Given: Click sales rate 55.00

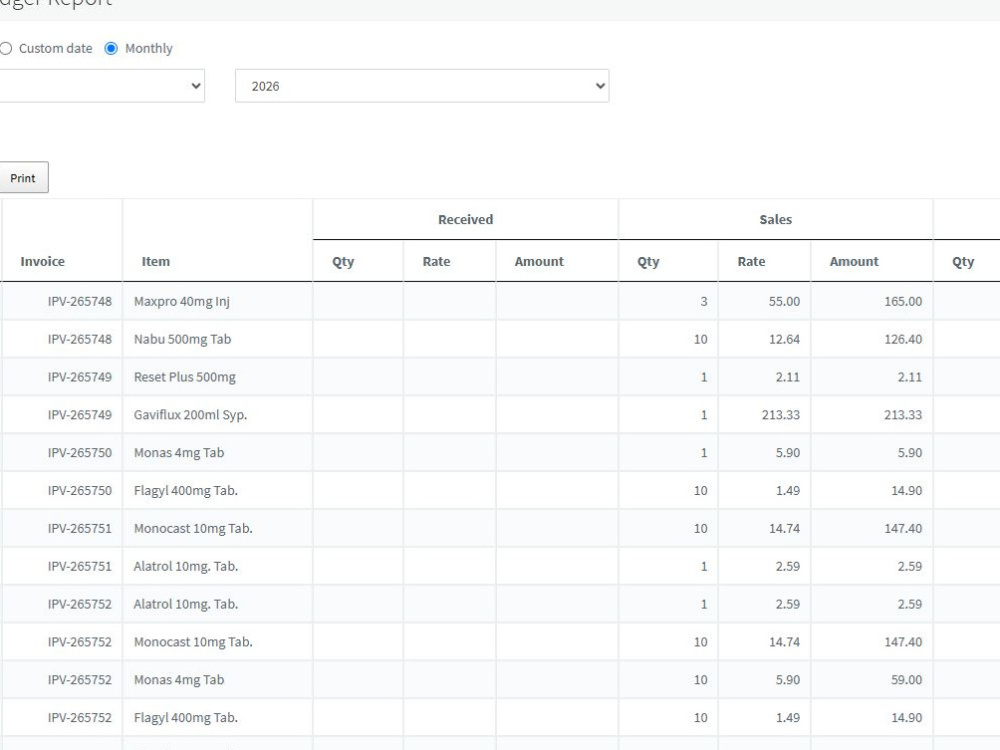Looking at the screenshot, I should pyautogui.click(x=784, y=301).
